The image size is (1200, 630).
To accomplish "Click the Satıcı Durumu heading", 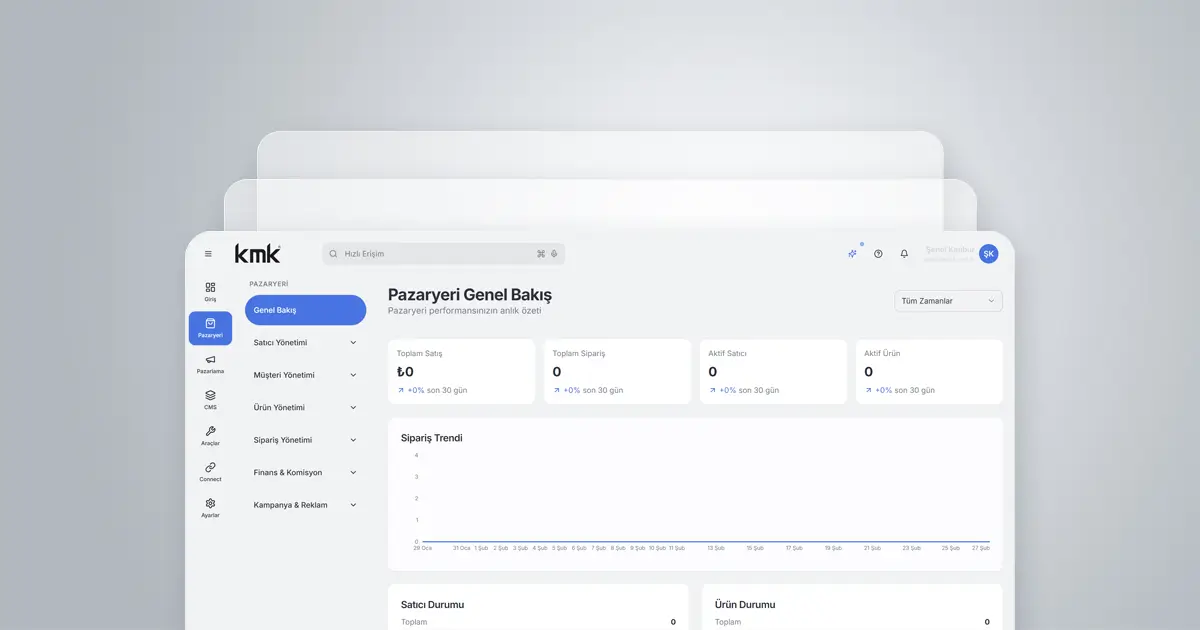I will [x=432, y=605].
